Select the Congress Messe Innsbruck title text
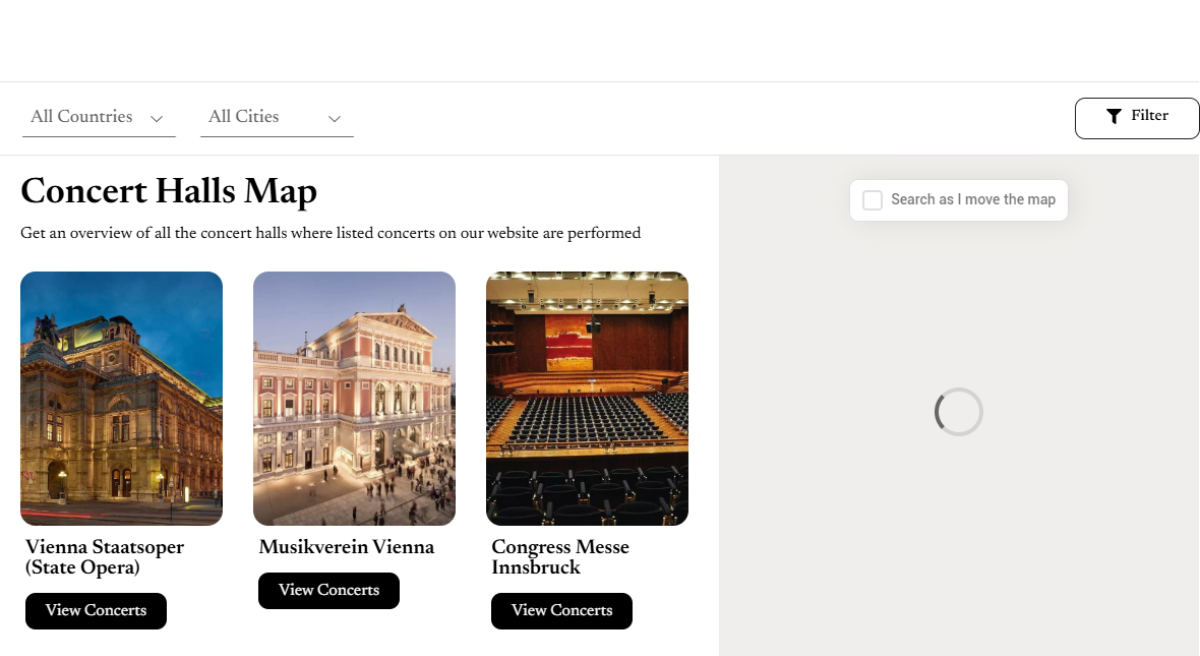The image size is (1200, 656). pyautogui.click(x=560, y=557)
